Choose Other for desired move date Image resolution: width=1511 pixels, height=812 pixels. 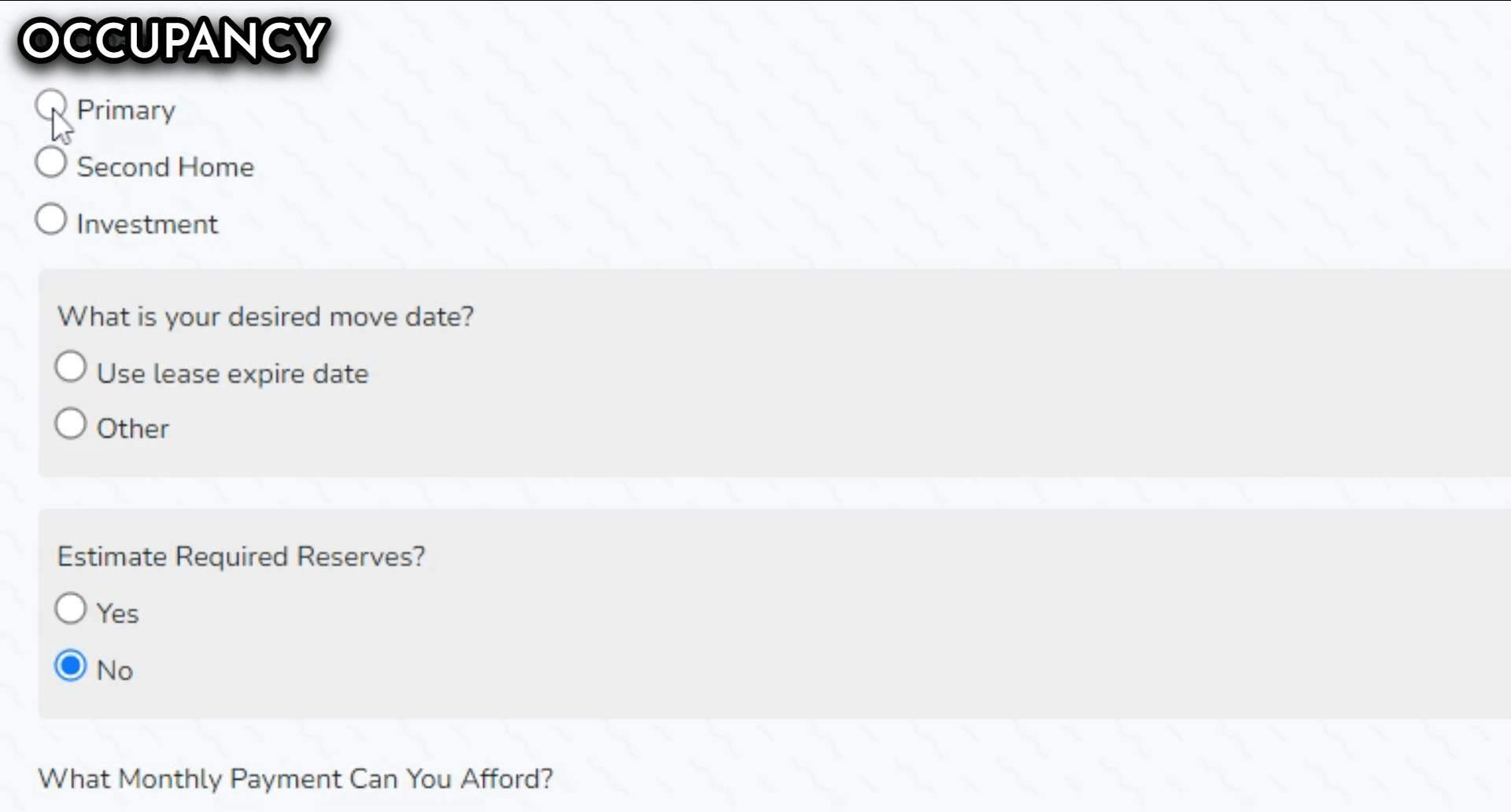click(x=71, y=424)
